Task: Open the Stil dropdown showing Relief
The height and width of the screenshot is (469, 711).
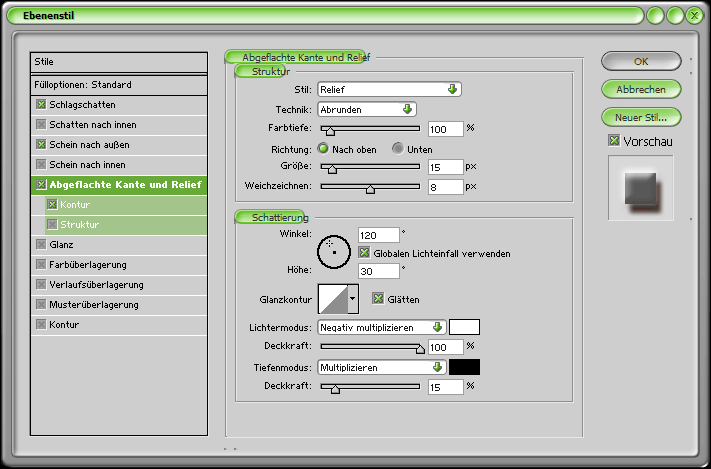Action: (x=390, y=89)
